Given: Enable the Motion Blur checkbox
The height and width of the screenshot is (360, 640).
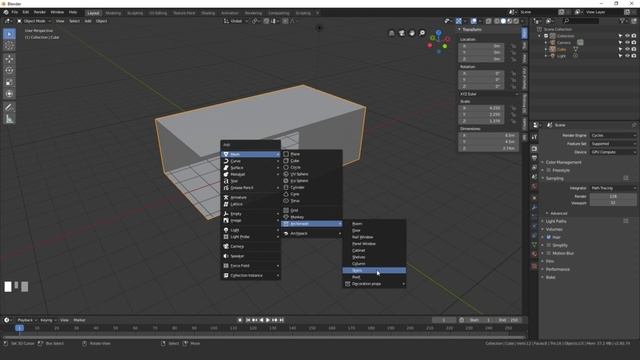Looking at the screenshot, I should pos(549,253).
